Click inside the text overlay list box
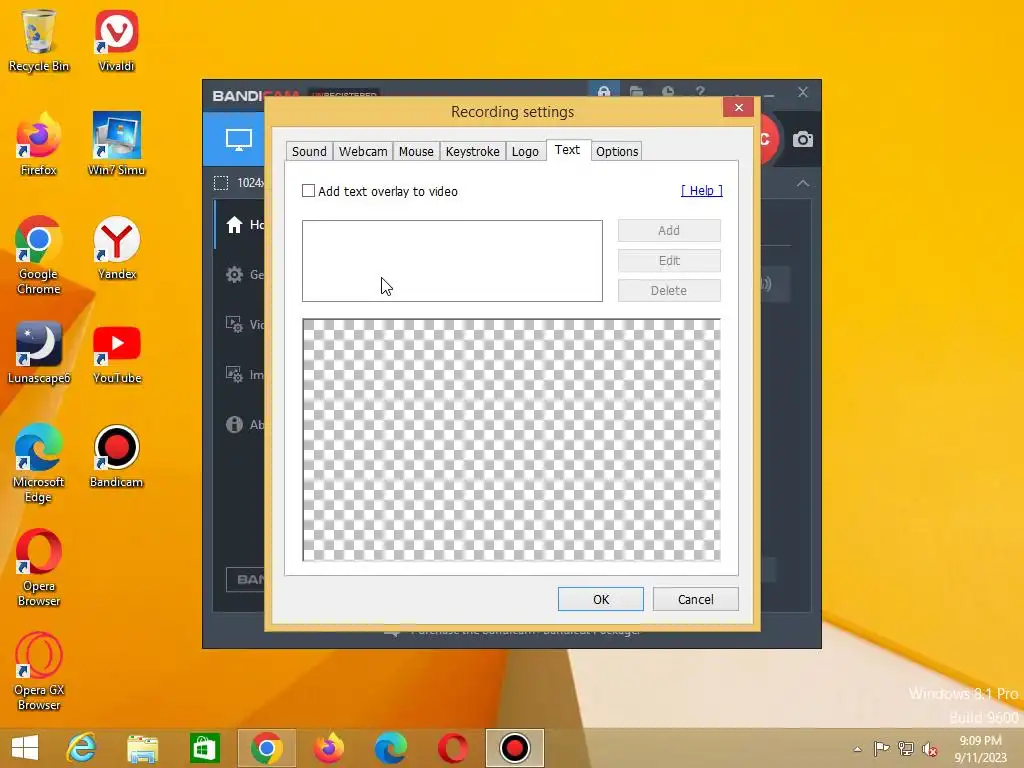Image resolution: width=1024 pixels, height=768 pixels. (452, 261)
